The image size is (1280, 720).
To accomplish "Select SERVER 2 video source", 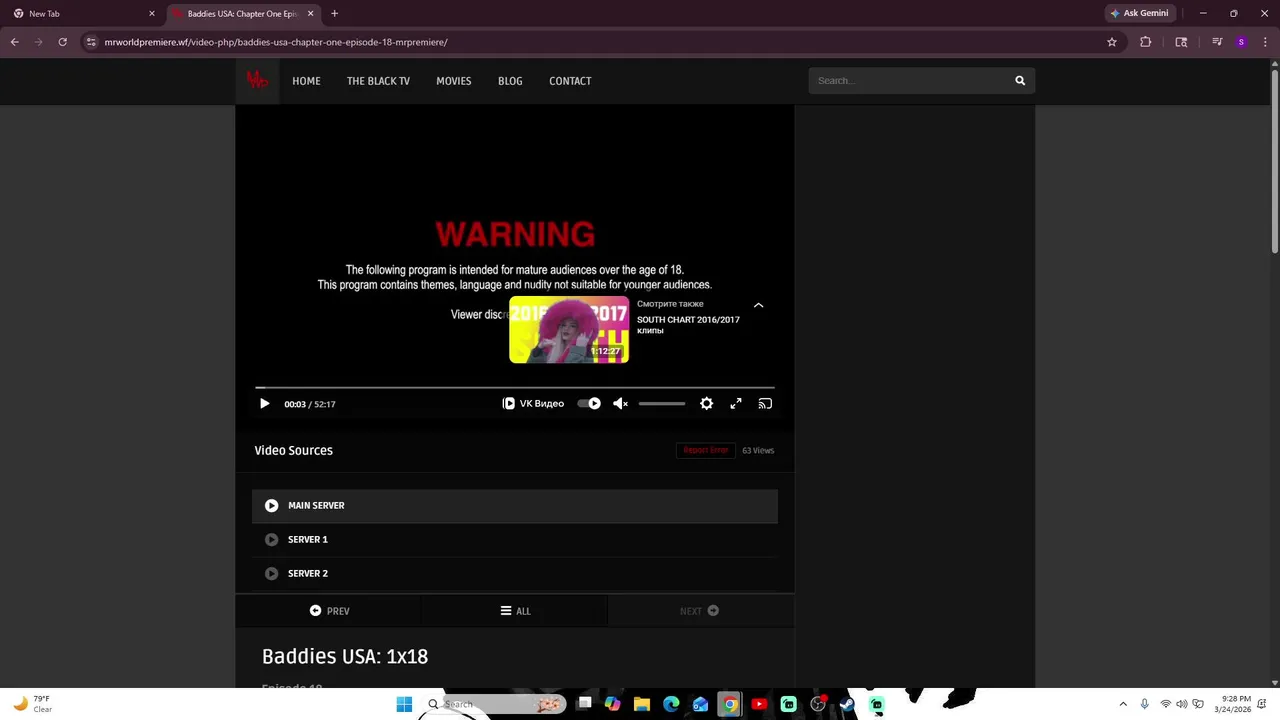I will tap(515, 574).
